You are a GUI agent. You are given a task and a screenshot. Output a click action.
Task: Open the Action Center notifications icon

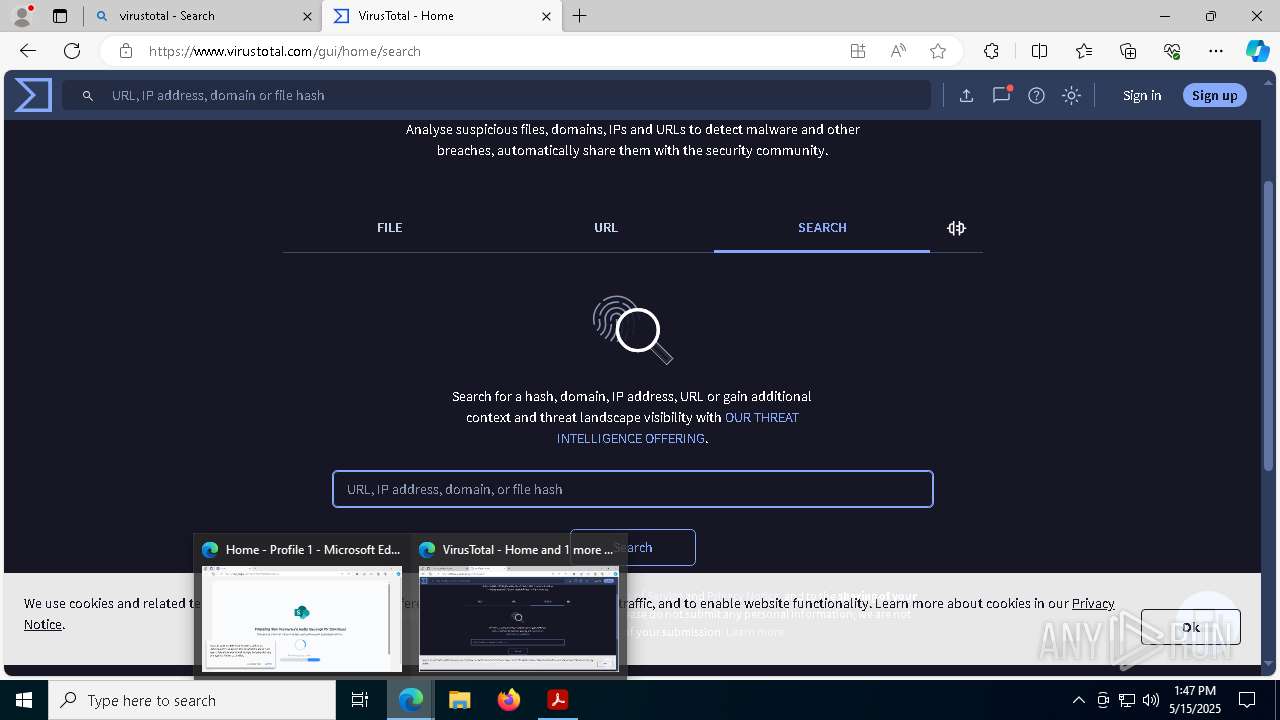[1247, 700]
